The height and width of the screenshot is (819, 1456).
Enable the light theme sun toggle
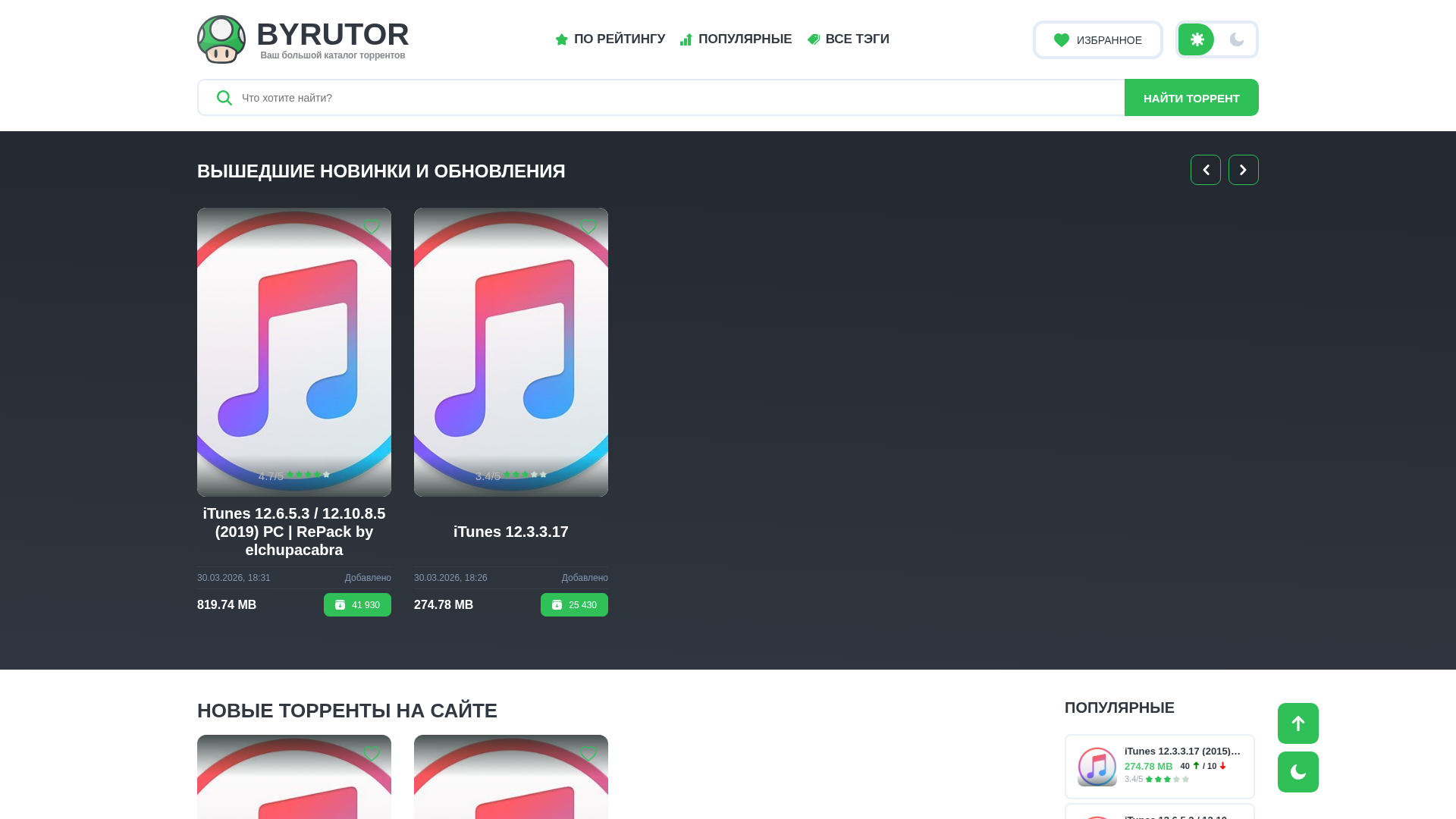1197,39
